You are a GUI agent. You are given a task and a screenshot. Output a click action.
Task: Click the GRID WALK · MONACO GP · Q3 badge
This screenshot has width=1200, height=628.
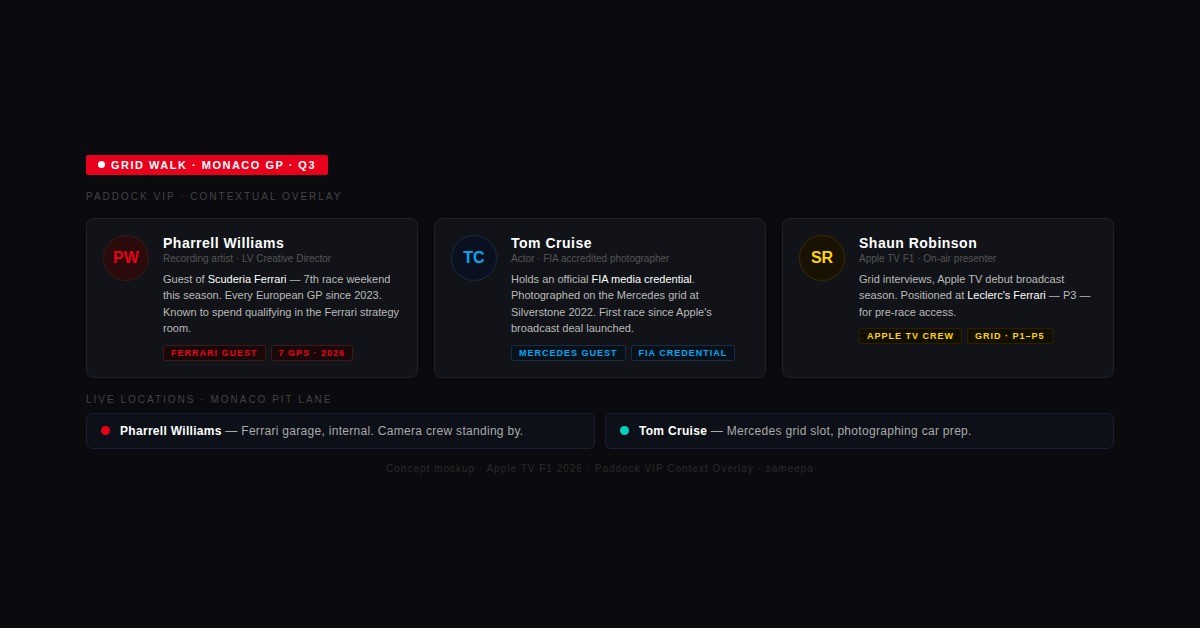(x=207, y=165)
